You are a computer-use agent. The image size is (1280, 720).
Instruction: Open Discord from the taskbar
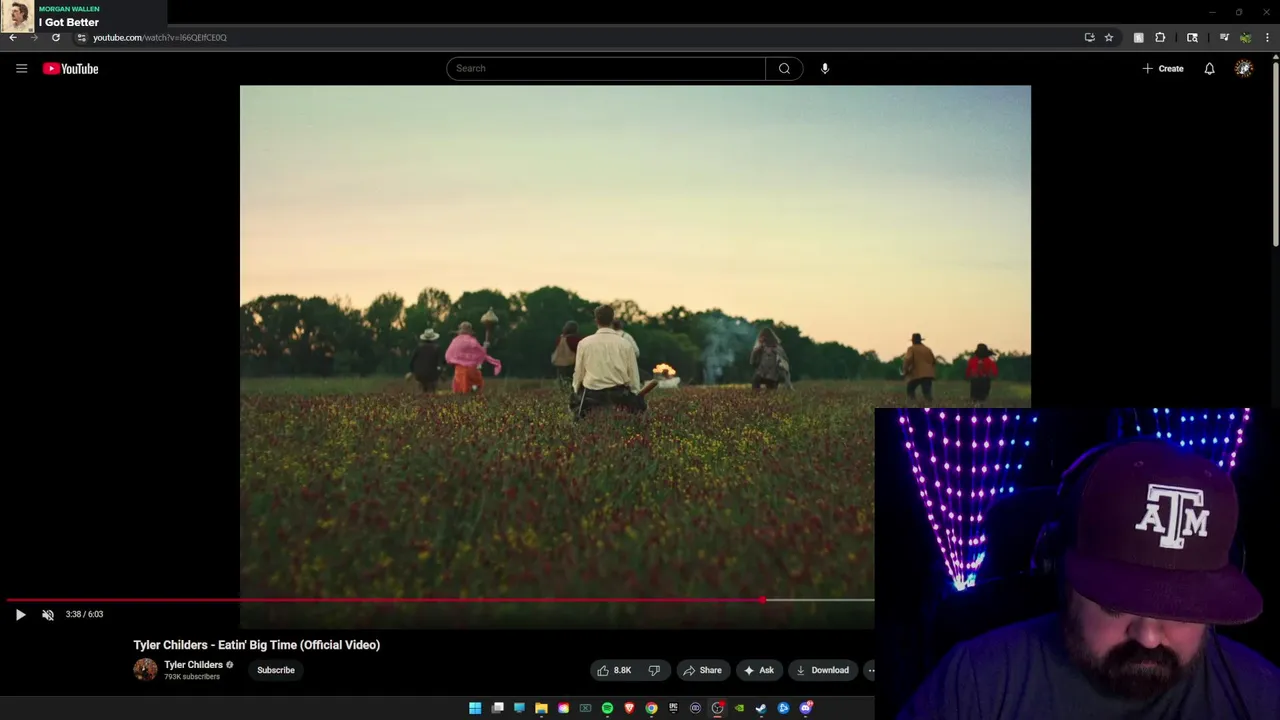806,708
